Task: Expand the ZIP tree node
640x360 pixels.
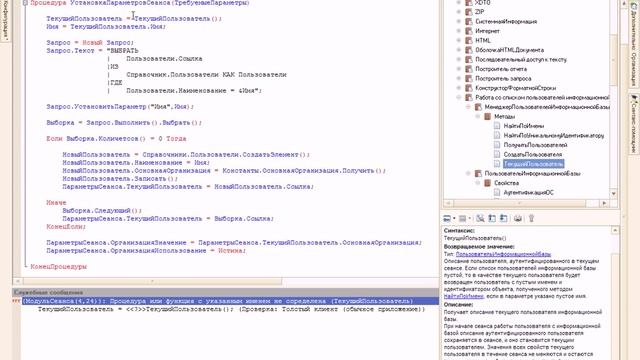Action: point(458,12)
